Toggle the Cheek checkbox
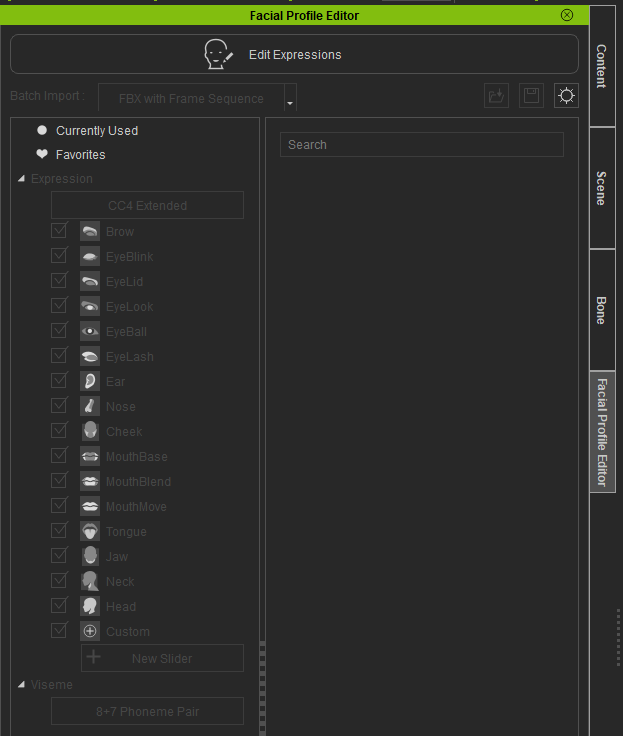Screen dimensions: 623x736 tap(59, 430)
